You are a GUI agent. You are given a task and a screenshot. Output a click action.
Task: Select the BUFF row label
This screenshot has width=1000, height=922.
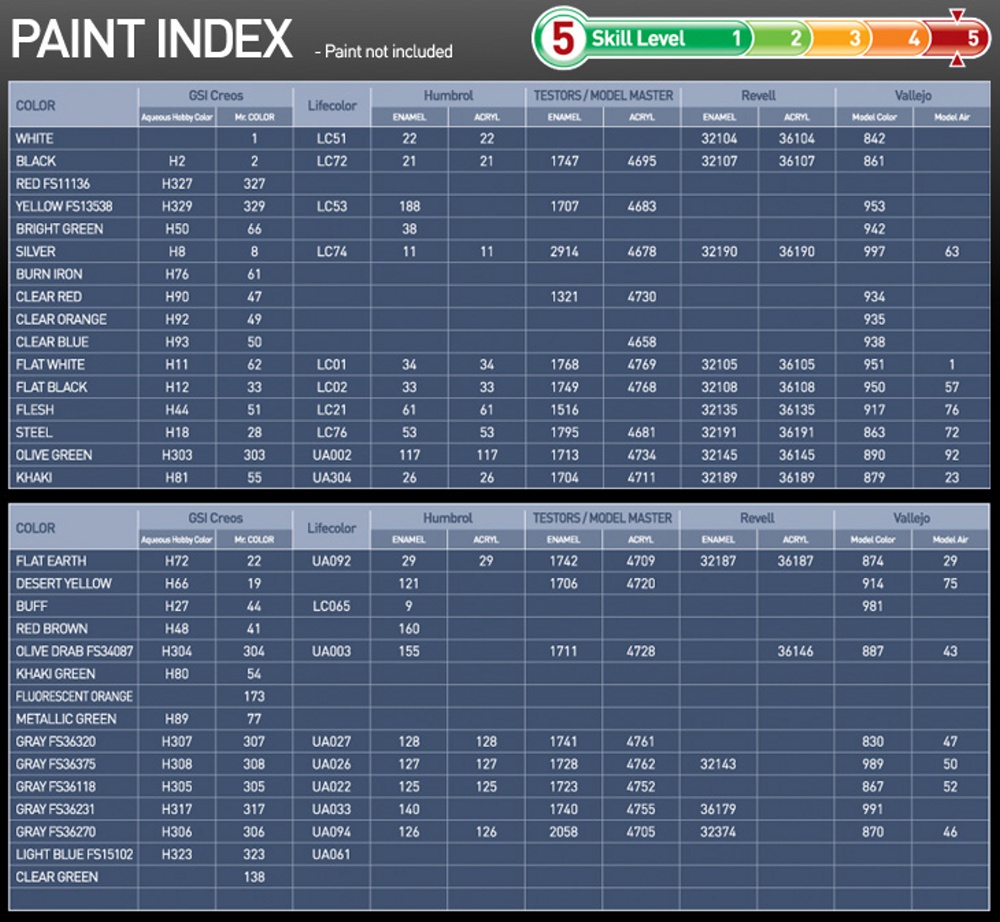[32, 606]
